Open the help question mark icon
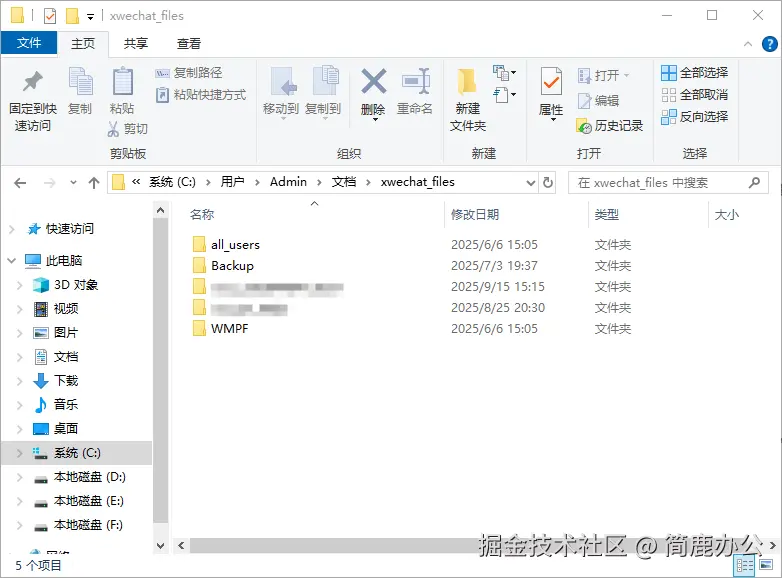The height and width of the screenshot is (578, 782). pos(770,44)
